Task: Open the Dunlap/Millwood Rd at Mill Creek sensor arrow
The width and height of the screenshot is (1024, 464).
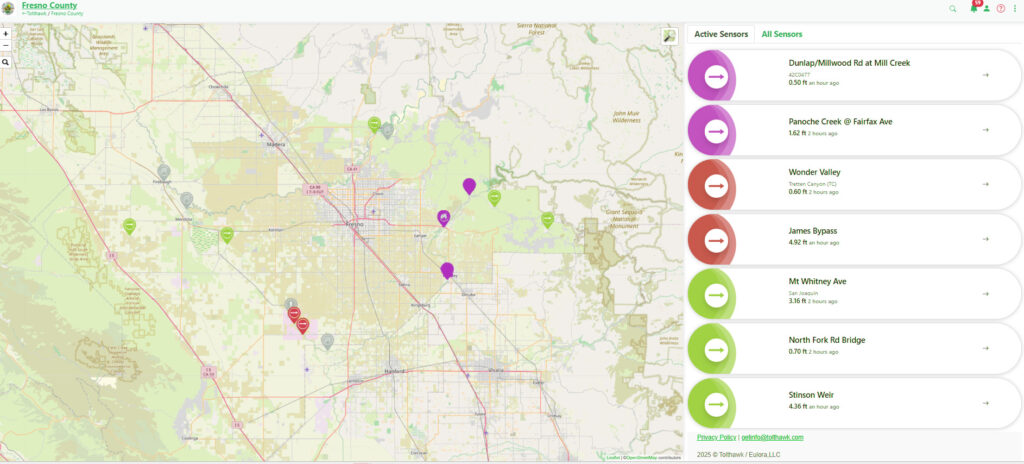Action: [x=985, y=74]
